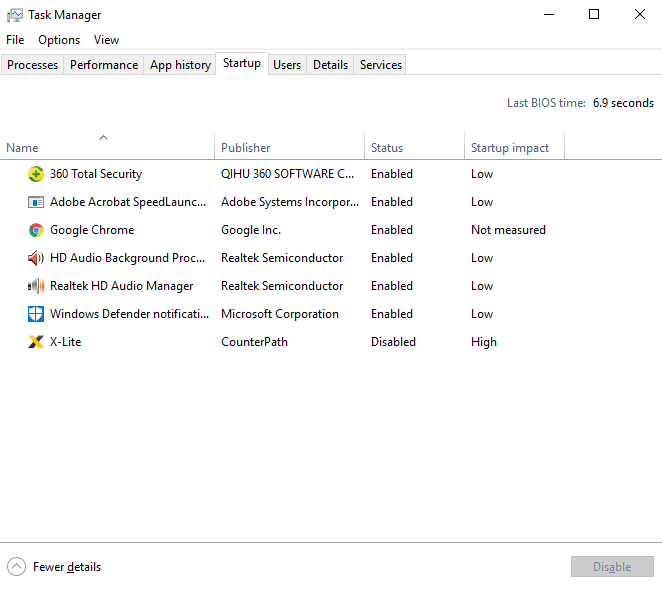Viewport: 662px width, 589px height.
Task: Switch to the Services tab
Action: 381,65
